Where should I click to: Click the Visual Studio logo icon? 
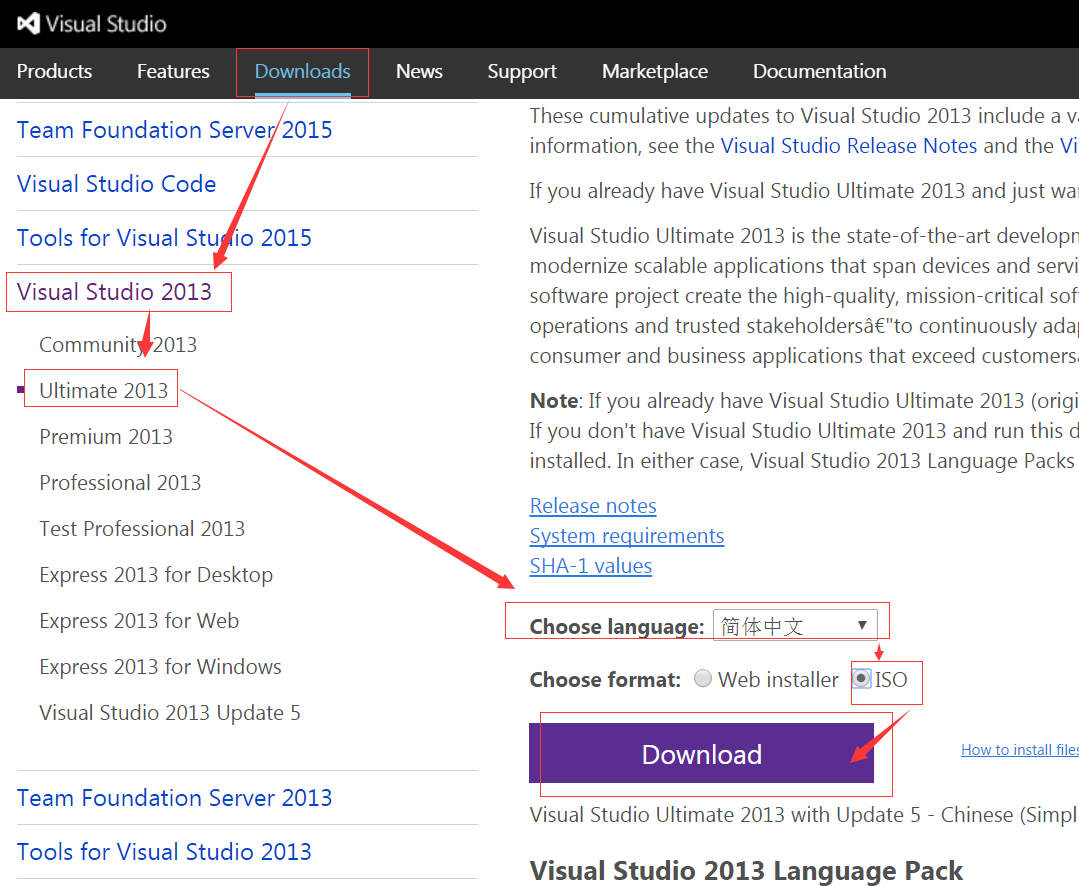point(29,23)
